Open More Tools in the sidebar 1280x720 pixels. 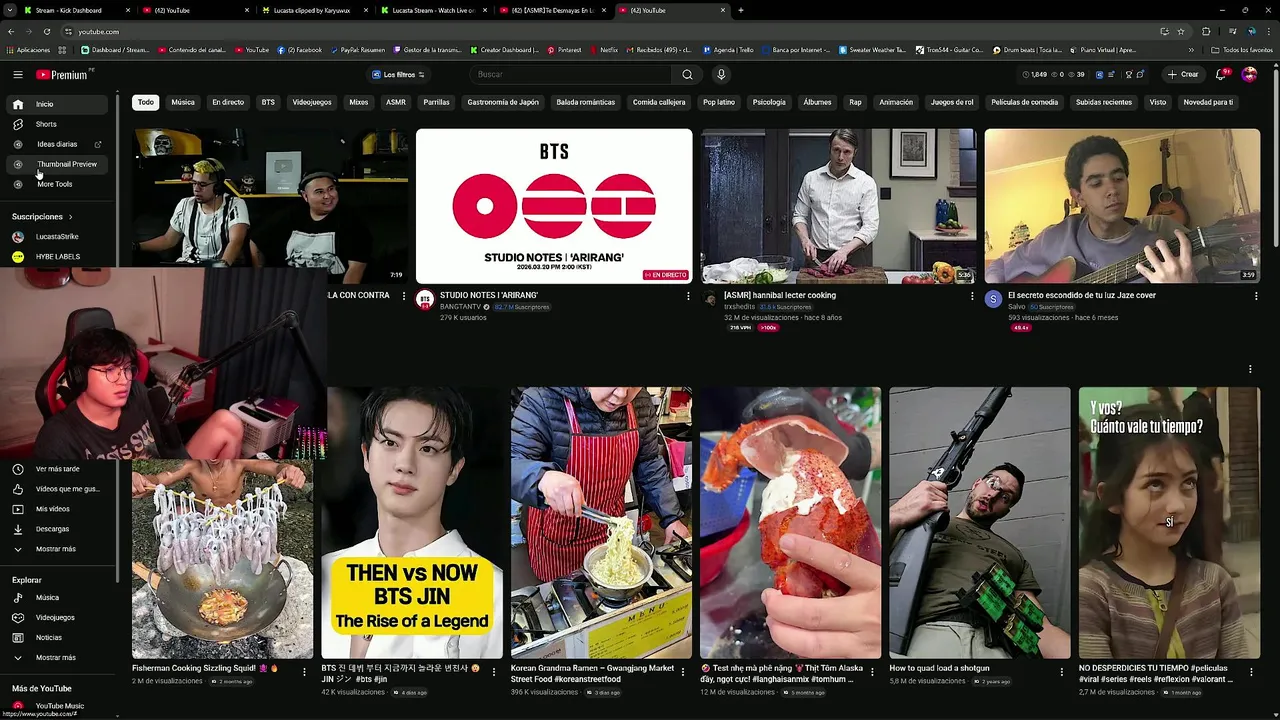point(58,184)
